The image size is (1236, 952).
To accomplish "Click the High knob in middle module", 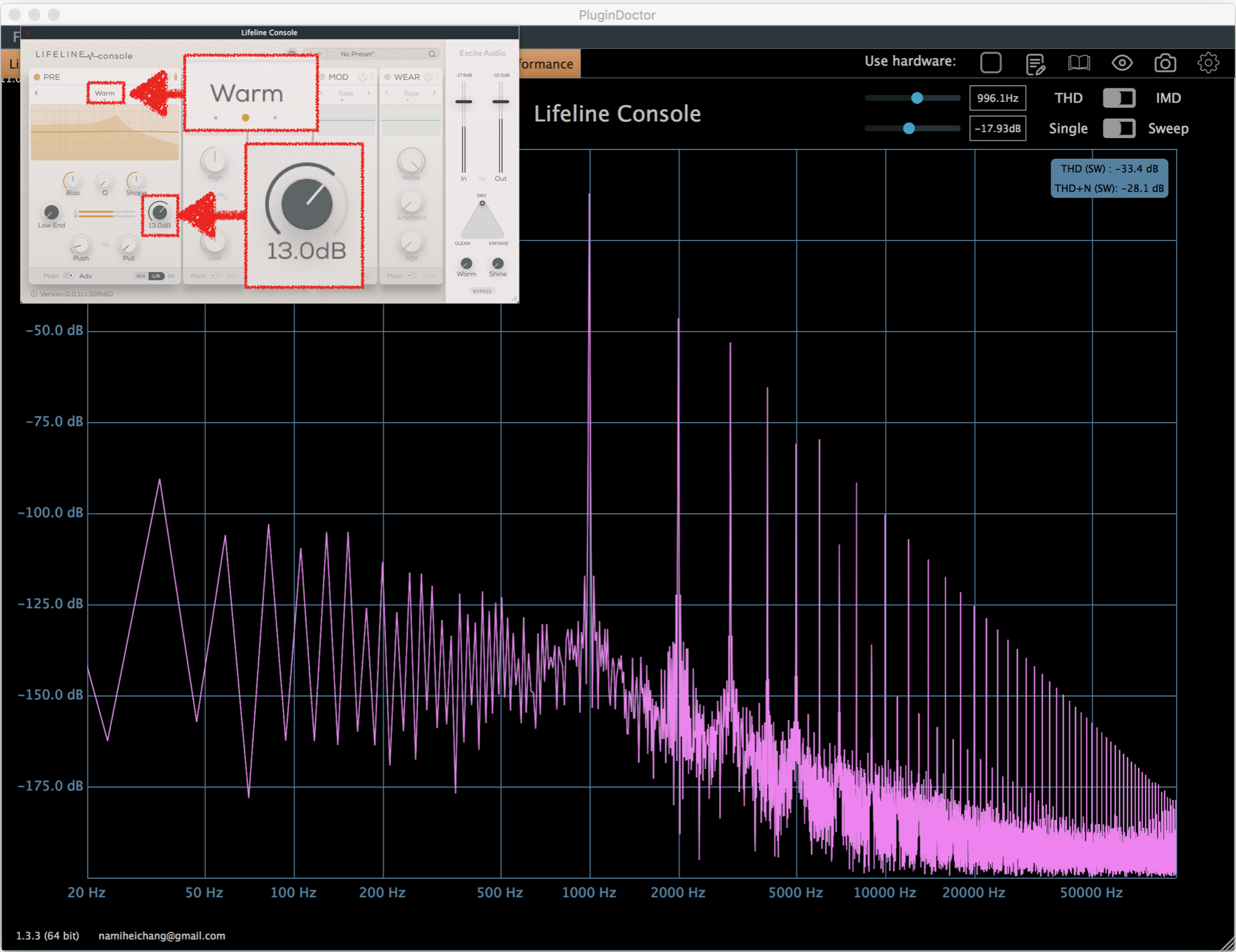I will click(214, 161).
